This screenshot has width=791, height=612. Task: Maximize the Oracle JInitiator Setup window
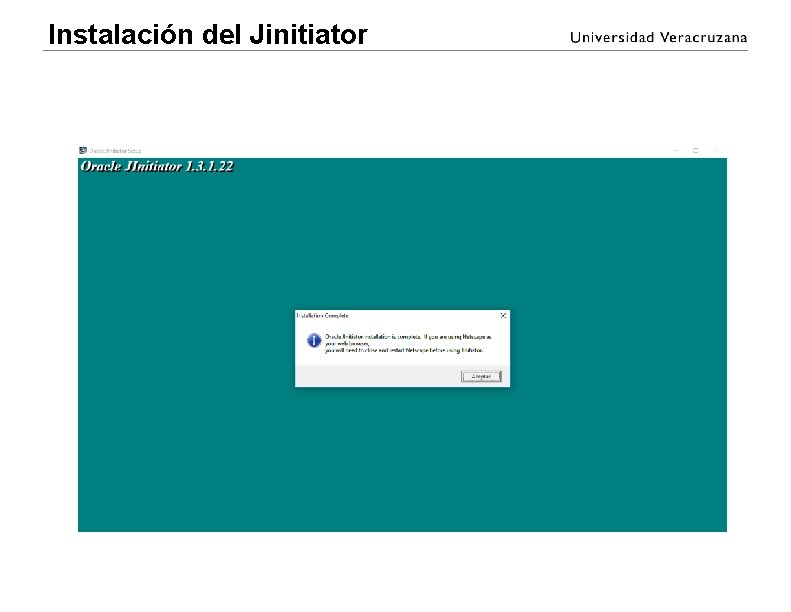click(696, 150)
